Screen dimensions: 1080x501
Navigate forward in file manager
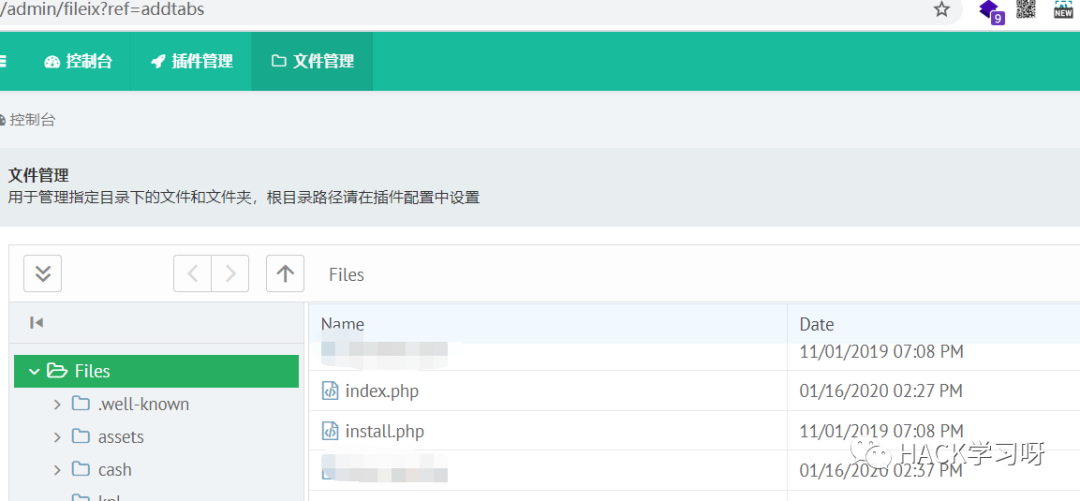pyautogui.click(x=230, y=273)
